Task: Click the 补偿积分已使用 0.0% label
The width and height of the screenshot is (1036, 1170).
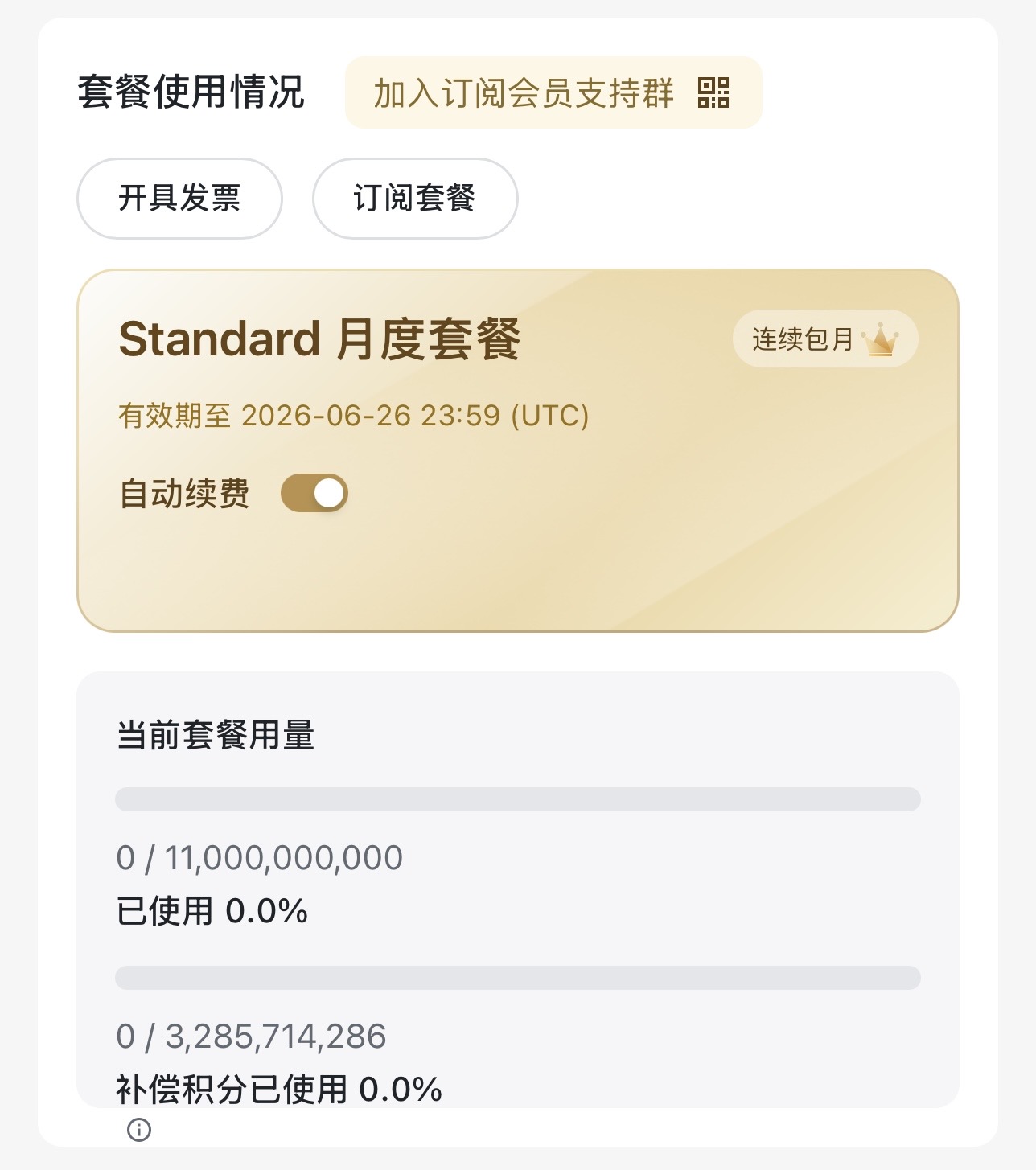Action: click(279, 1090)
